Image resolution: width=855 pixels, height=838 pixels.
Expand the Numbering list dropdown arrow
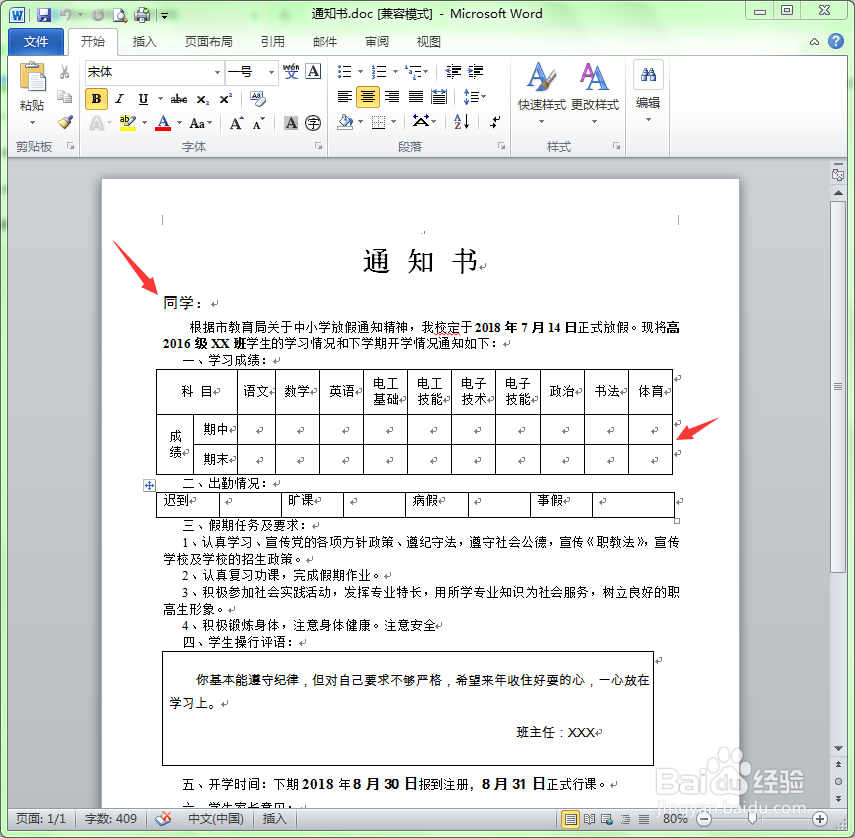click(395, 71)
